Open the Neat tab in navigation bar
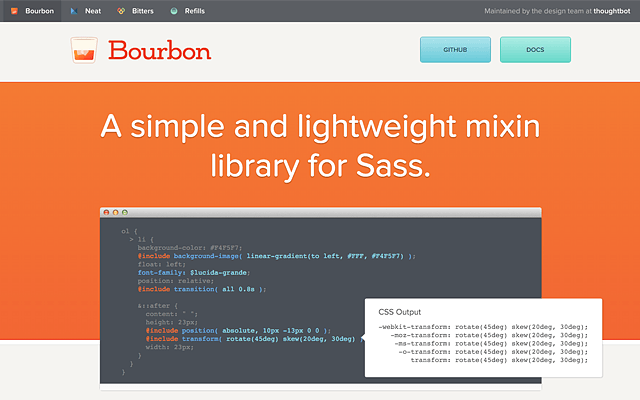Image resolution: width=640 pixels, height=400 pixels. 85,11
